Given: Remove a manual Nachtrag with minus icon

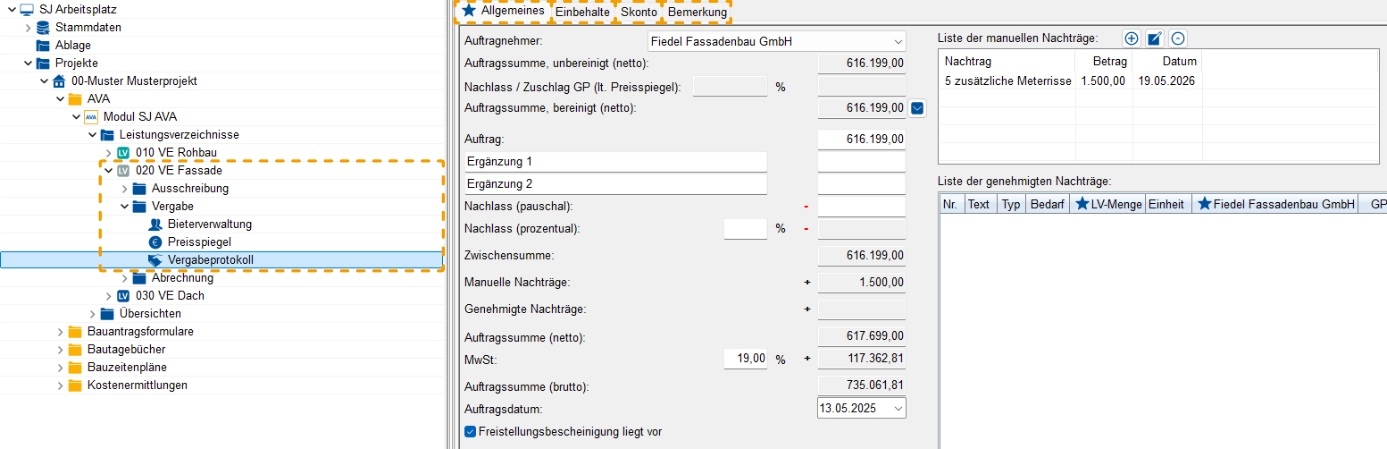Looking at the screenshot, I should [x=1178, y=38].
